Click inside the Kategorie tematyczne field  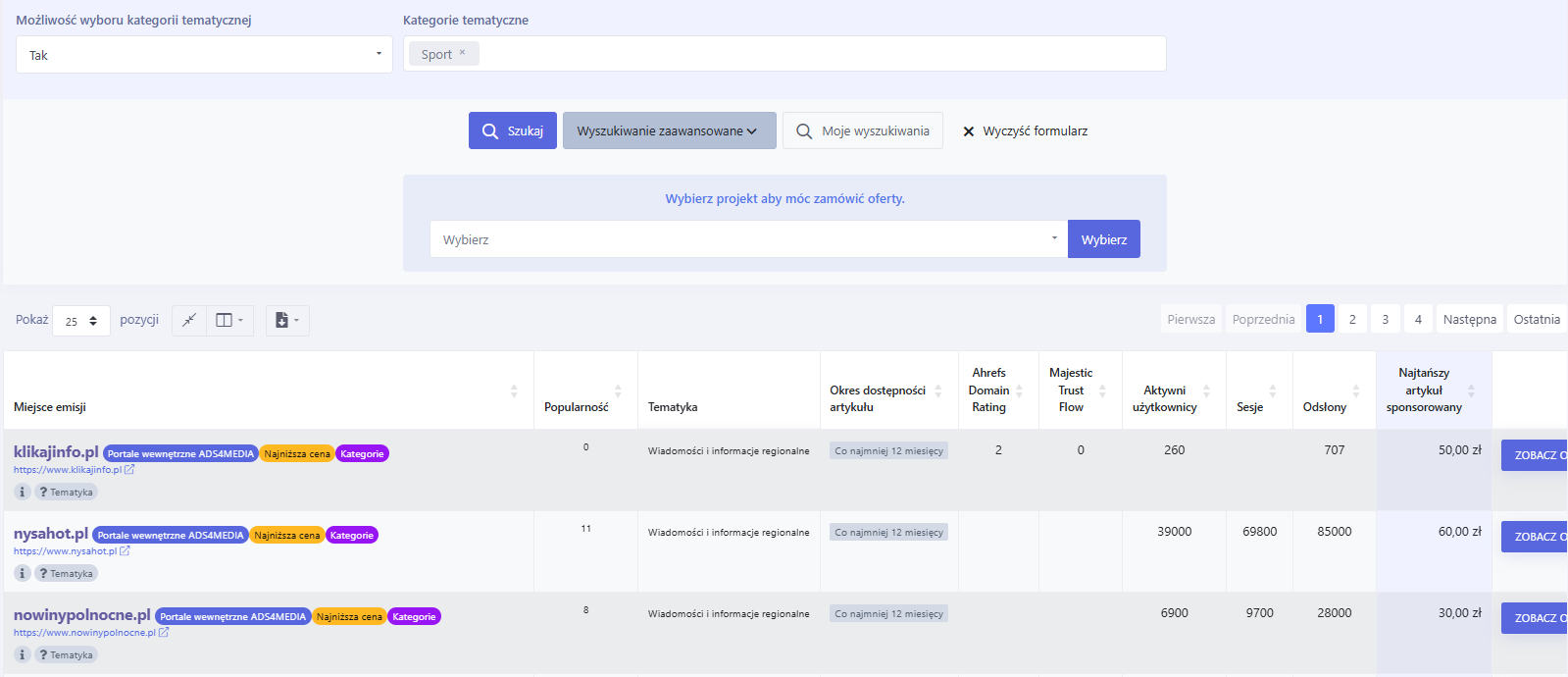[x=784, y=54]
